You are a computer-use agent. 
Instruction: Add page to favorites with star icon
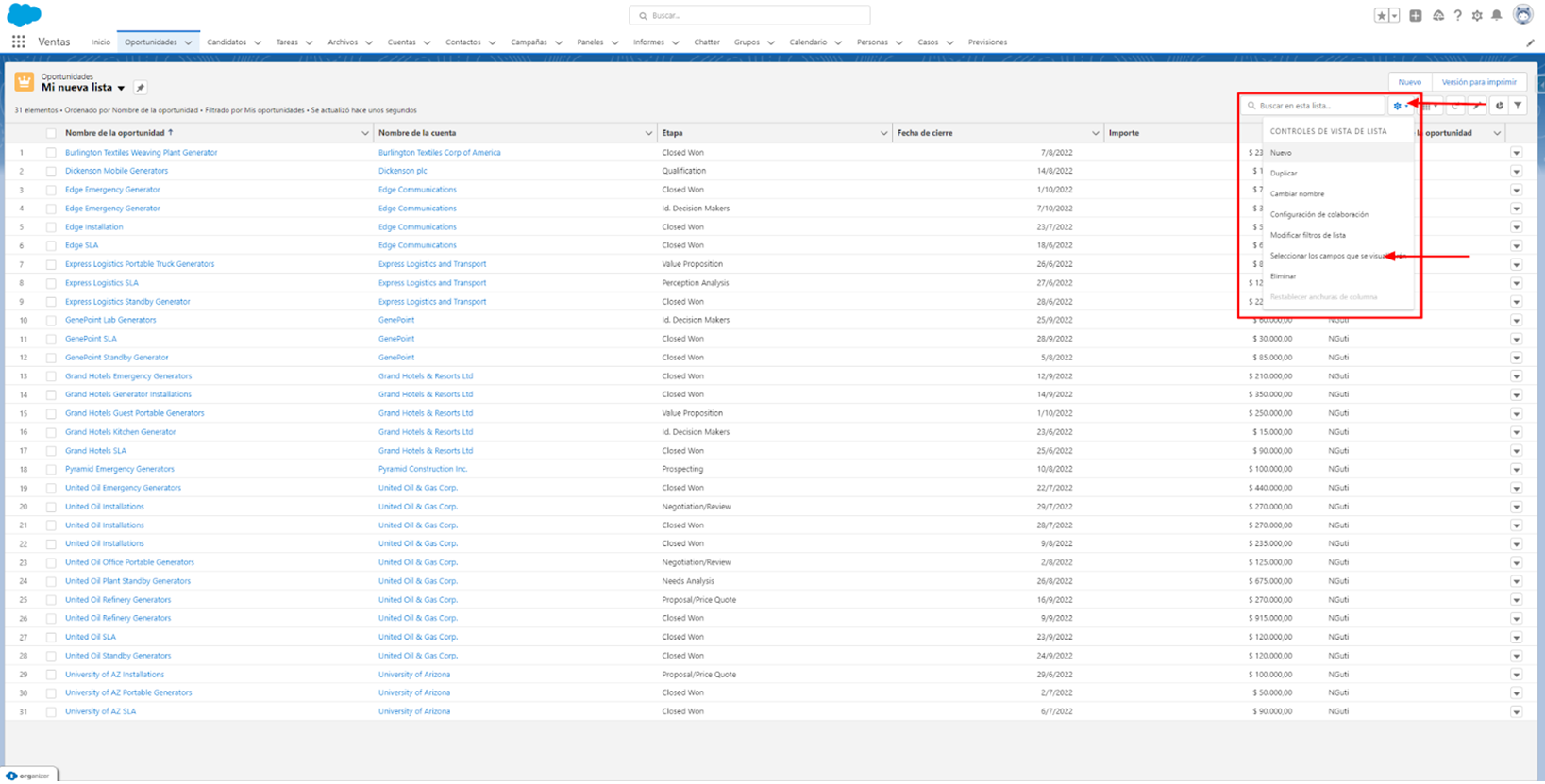coord(1382,15)
